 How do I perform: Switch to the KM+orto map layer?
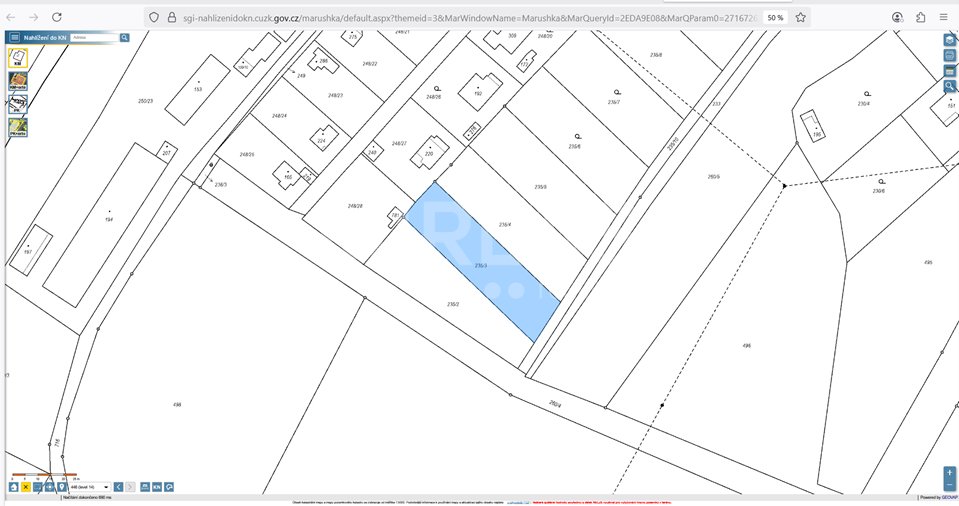[x=18, y=81]
